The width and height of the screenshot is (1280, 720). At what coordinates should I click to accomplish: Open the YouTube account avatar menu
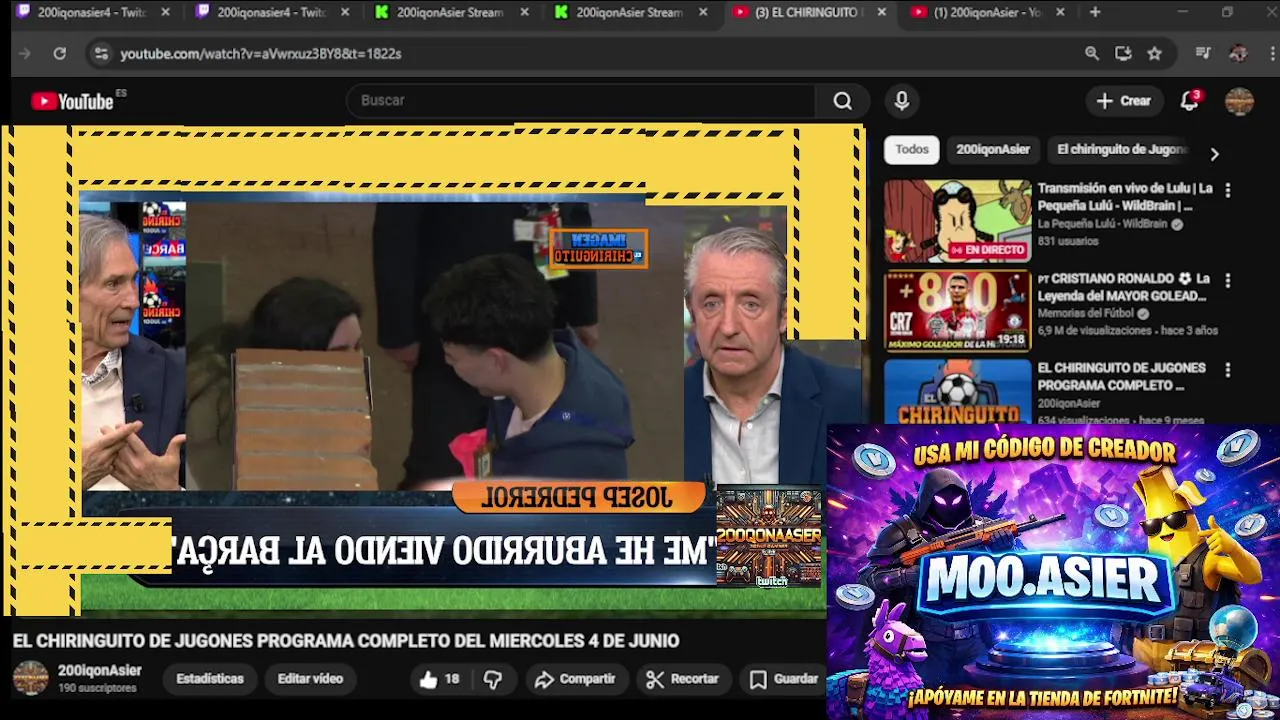click(1239, 101)
